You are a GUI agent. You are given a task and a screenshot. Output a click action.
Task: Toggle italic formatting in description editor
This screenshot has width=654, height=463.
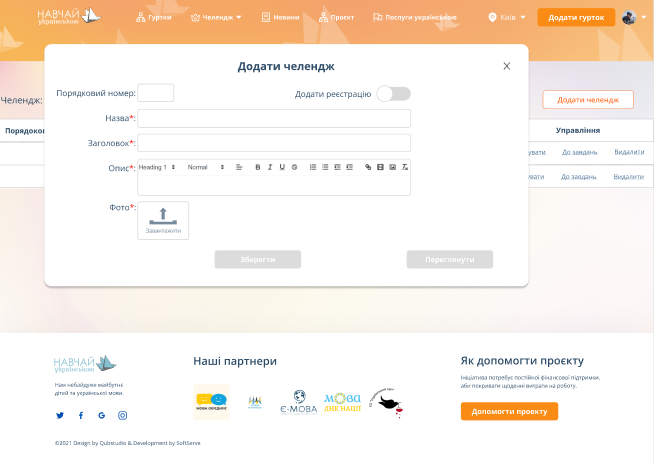pyautogui.click(x=270, y=167)
